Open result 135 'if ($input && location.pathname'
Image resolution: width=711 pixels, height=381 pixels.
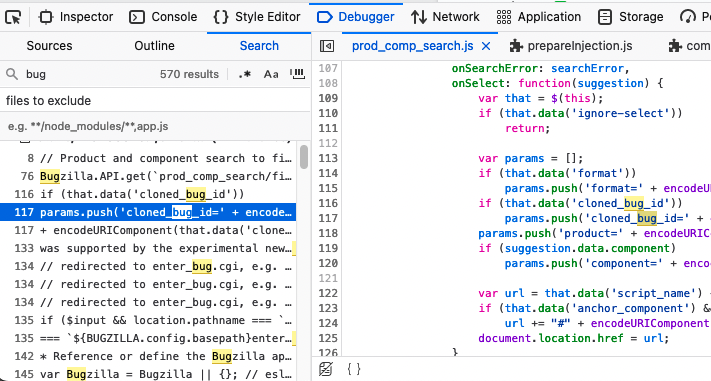coord(148,320)
